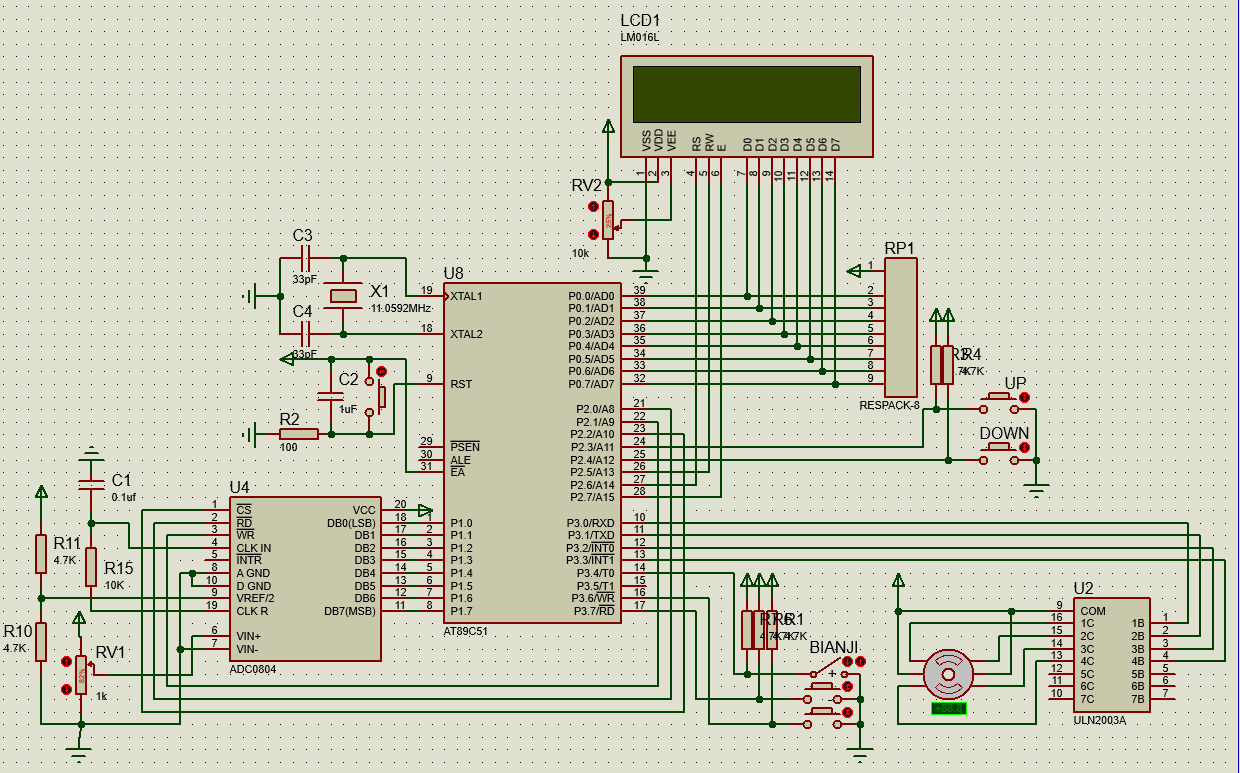This screenshot has height=773, width=1240.
Task: Toggle the UP button latch dot
Action: pos(1024,397)
